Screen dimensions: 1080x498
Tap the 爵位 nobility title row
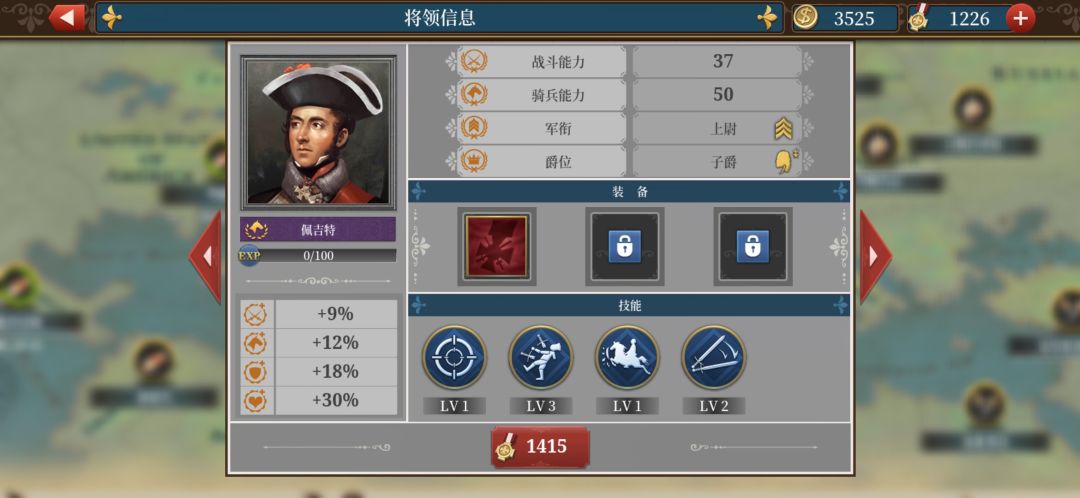coord(630,162)
